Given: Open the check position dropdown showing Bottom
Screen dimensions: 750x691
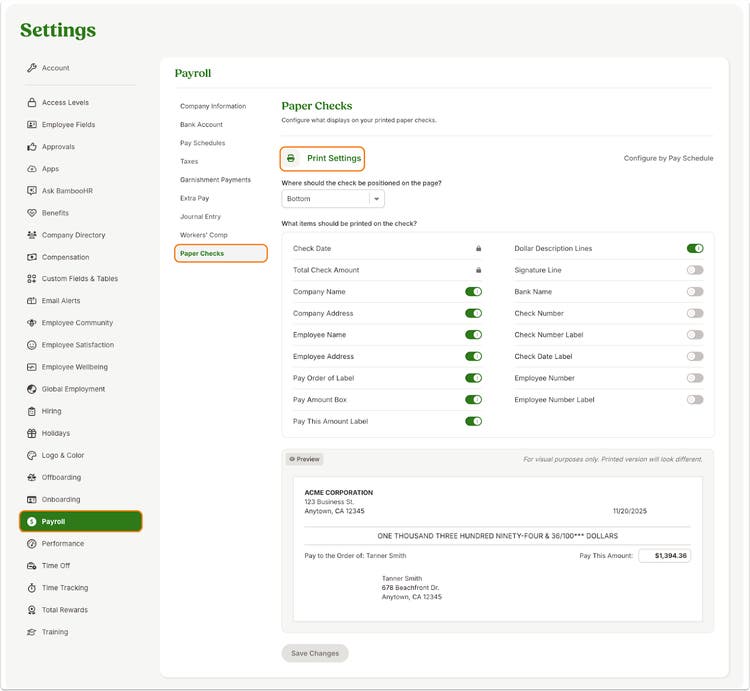Looking at the screenshot, I should tap(333, 199).
